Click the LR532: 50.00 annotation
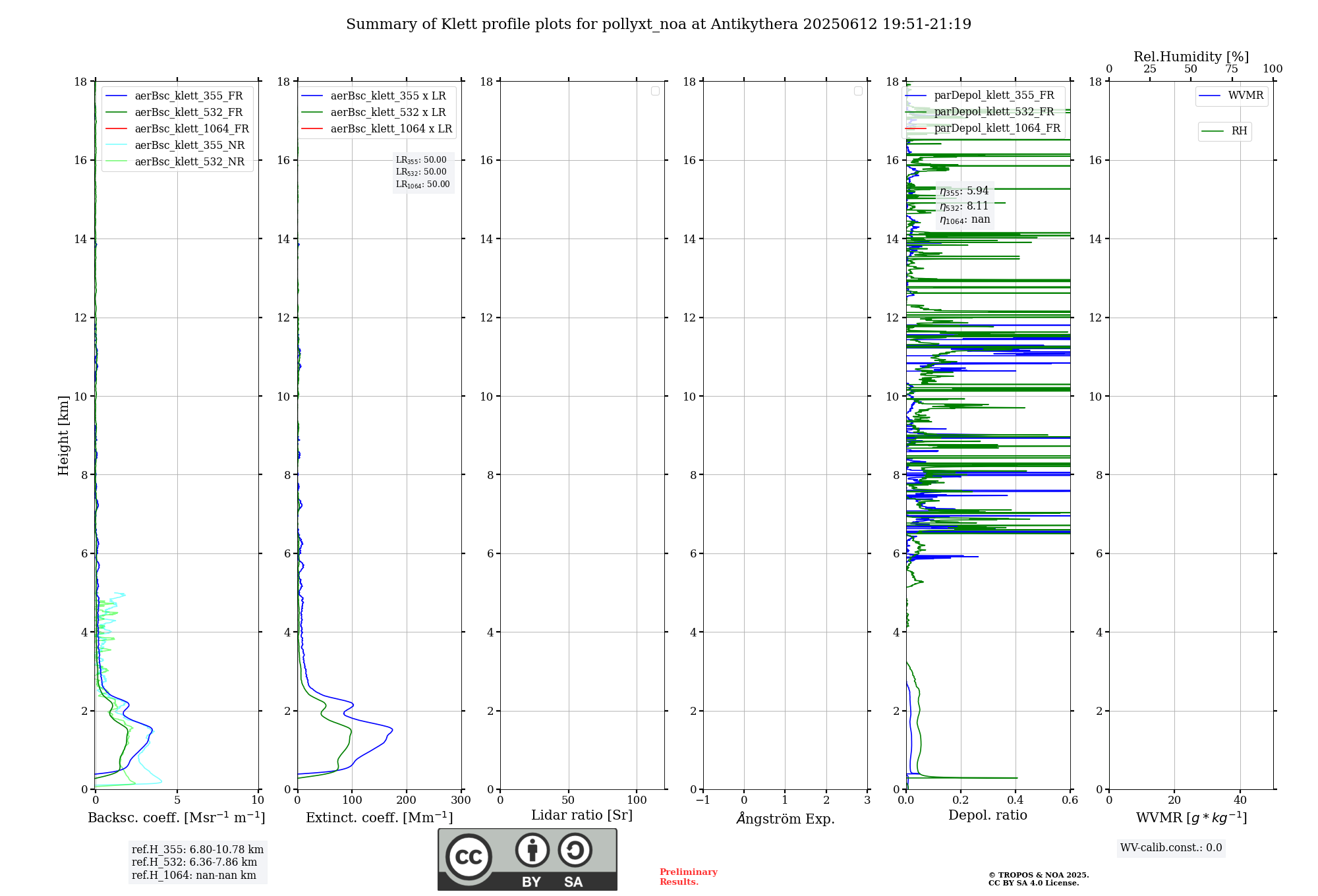1318x896 pixels. [421, 172]
